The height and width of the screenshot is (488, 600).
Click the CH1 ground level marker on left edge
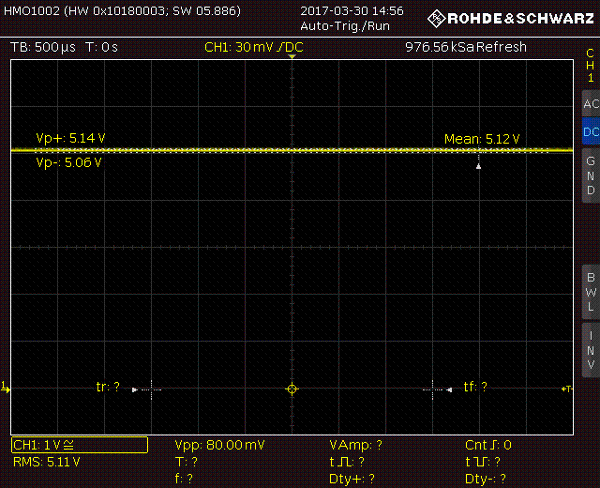point(5,387)
